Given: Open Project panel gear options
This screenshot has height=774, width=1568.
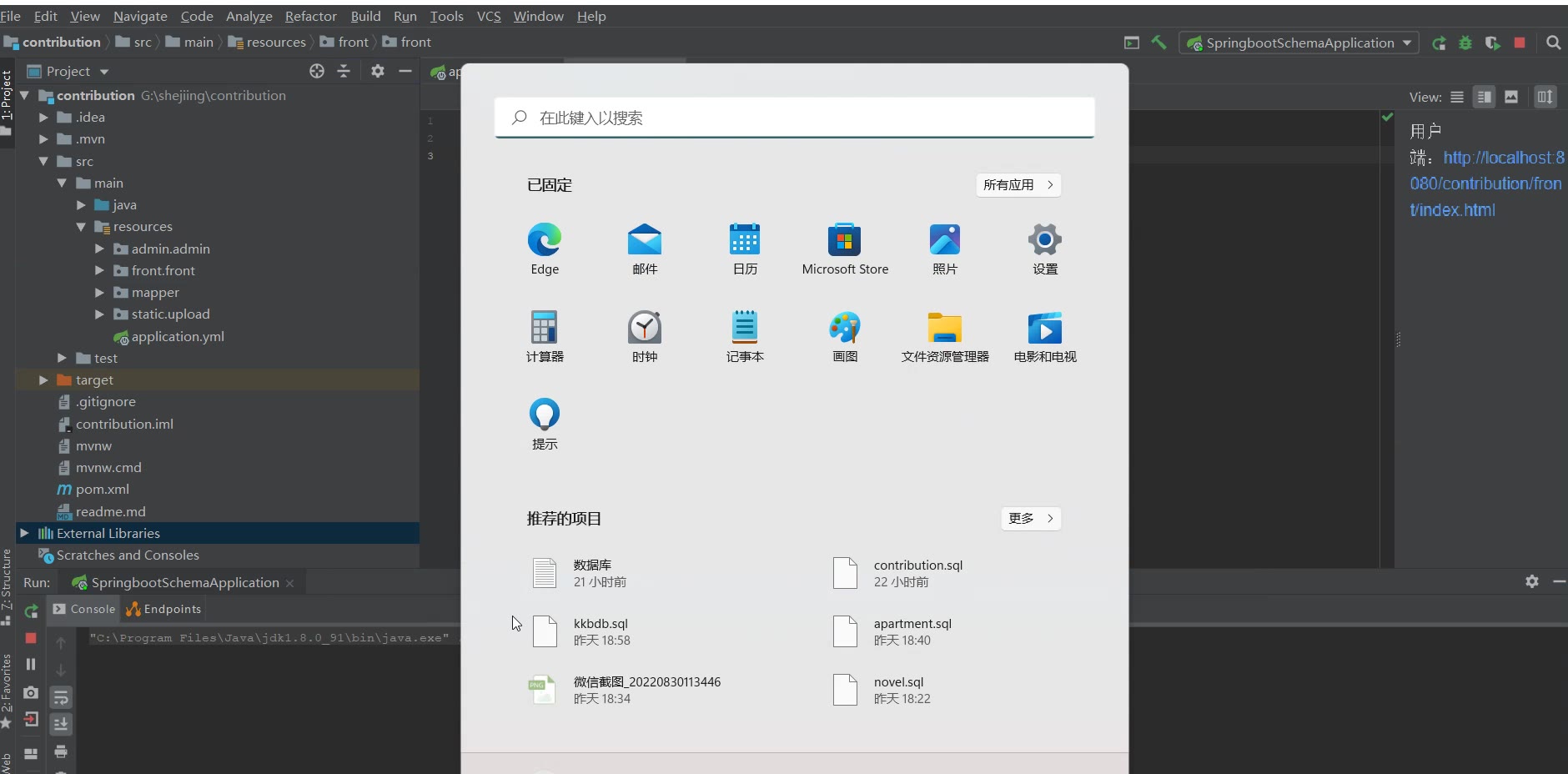Looking at the screenshot, I should tap(378, 71).
